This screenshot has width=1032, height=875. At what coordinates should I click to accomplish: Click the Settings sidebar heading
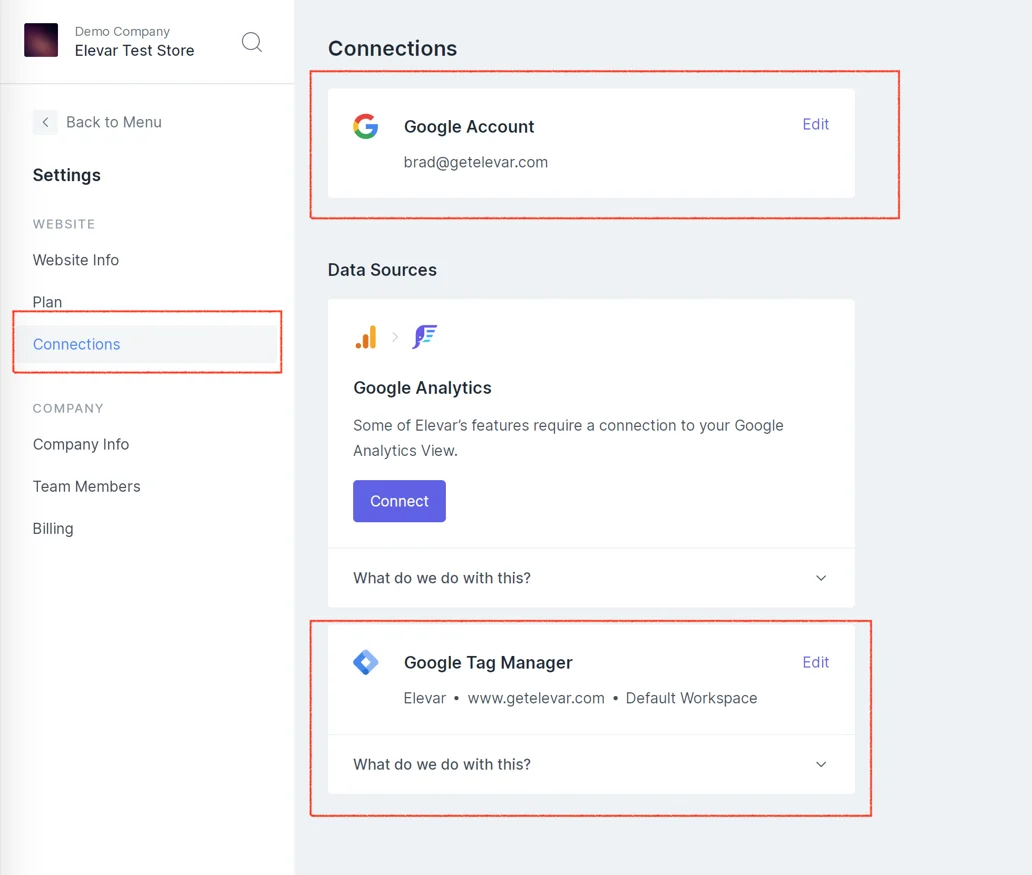pos(66,175)
